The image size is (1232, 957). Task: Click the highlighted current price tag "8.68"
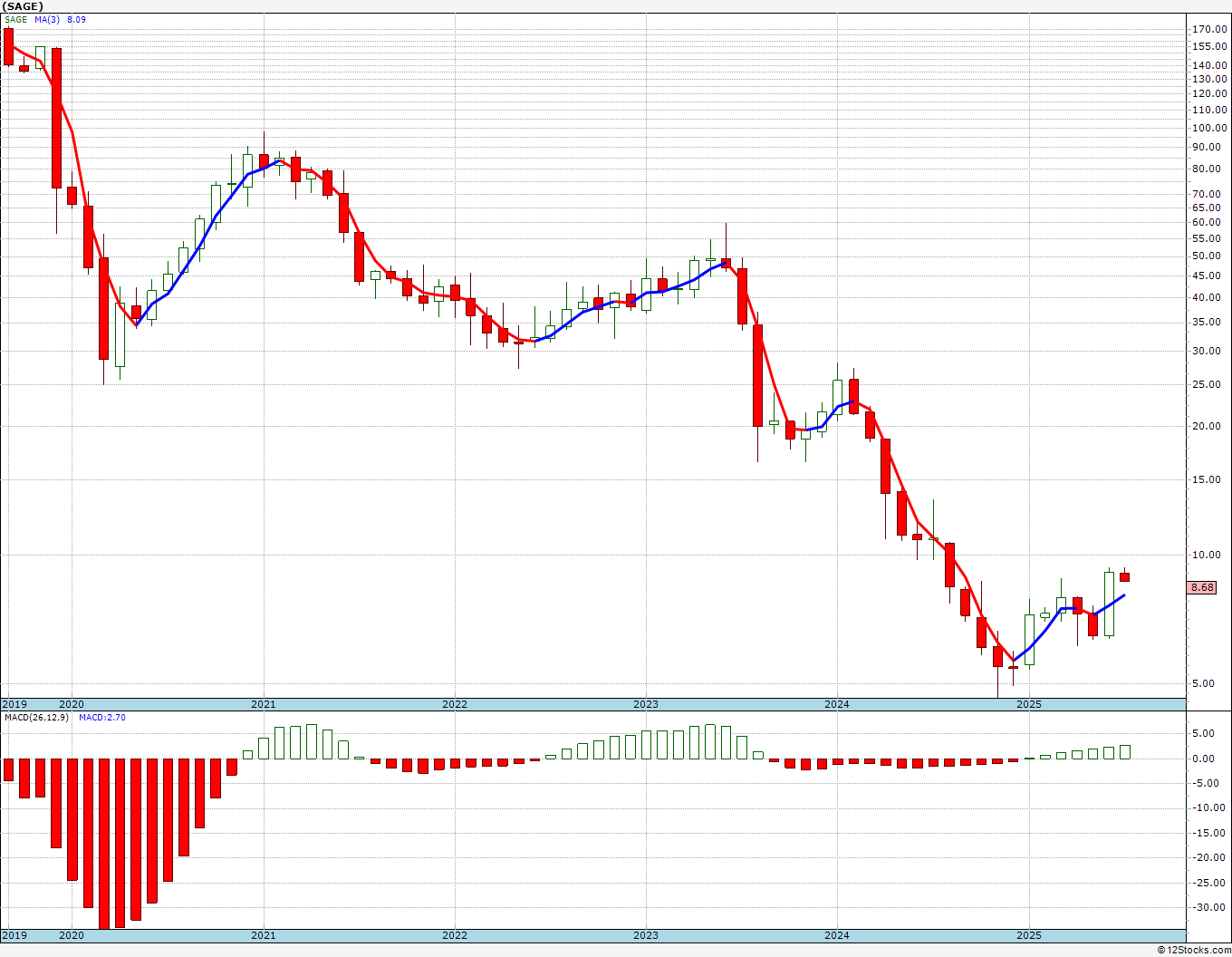pos(1202,588)
